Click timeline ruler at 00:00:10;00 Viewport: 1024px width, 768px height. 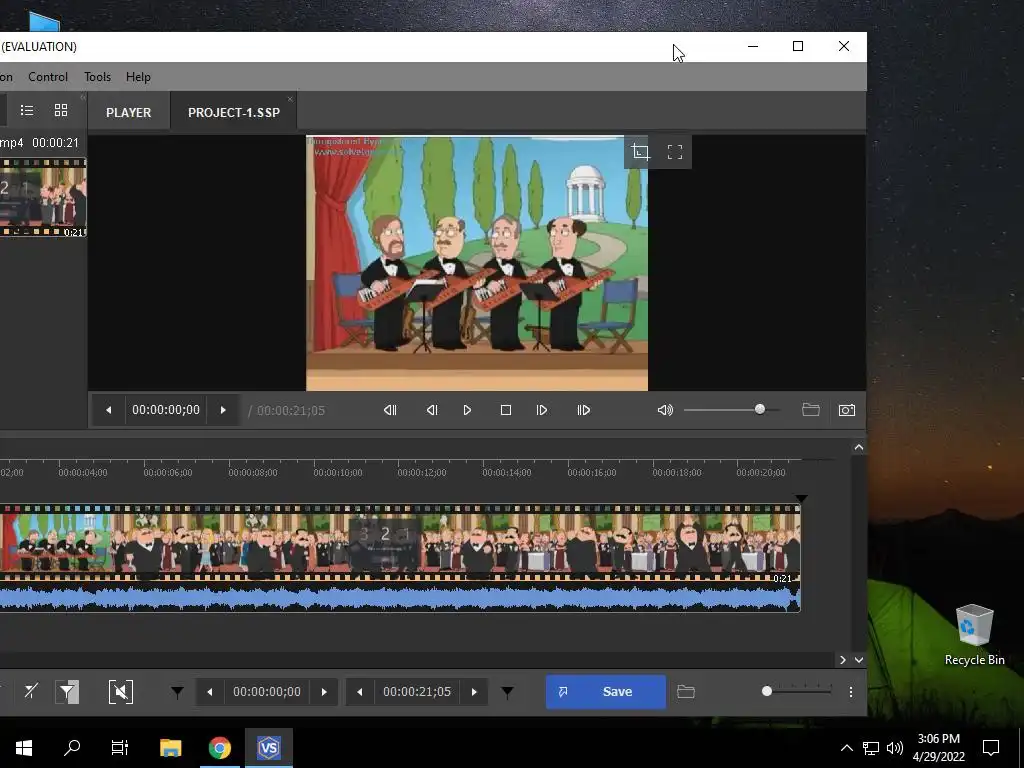pos(337,472)
